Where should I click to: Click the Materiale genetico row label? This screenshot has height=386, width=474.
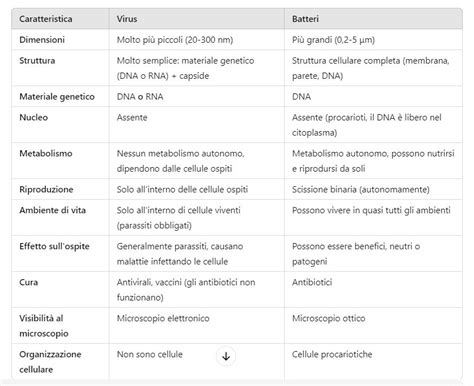coord(57,97)
